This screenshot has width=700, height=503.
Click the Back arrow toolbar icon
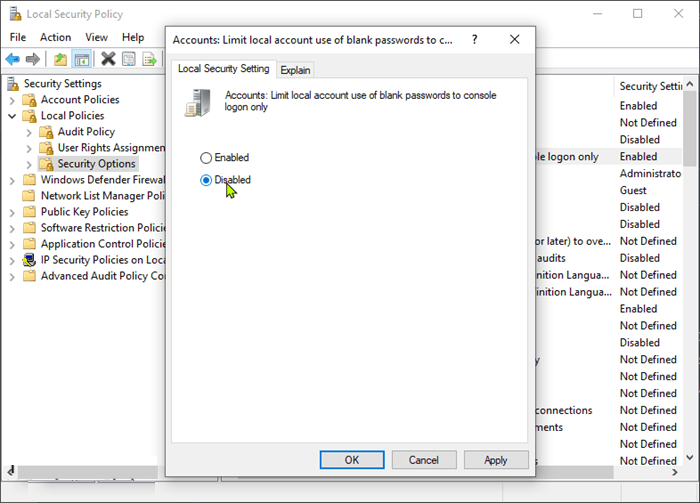pos(13,59)
